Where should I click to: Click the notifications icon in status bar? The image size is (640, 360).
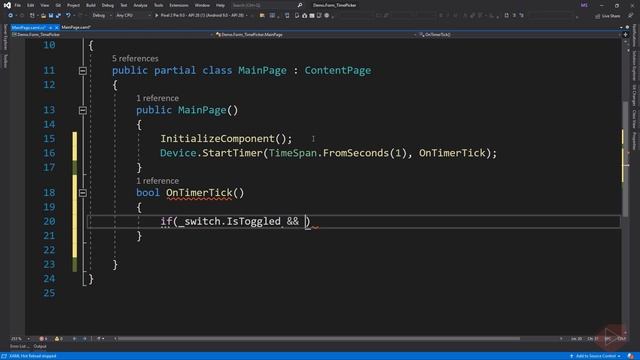coord(631,356)
